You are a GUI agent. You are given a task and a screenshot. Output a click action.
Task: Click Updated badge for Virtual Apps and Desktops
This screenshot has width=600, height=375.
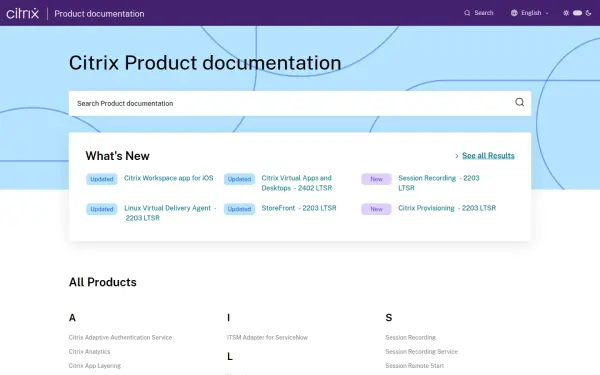[239, 179]
